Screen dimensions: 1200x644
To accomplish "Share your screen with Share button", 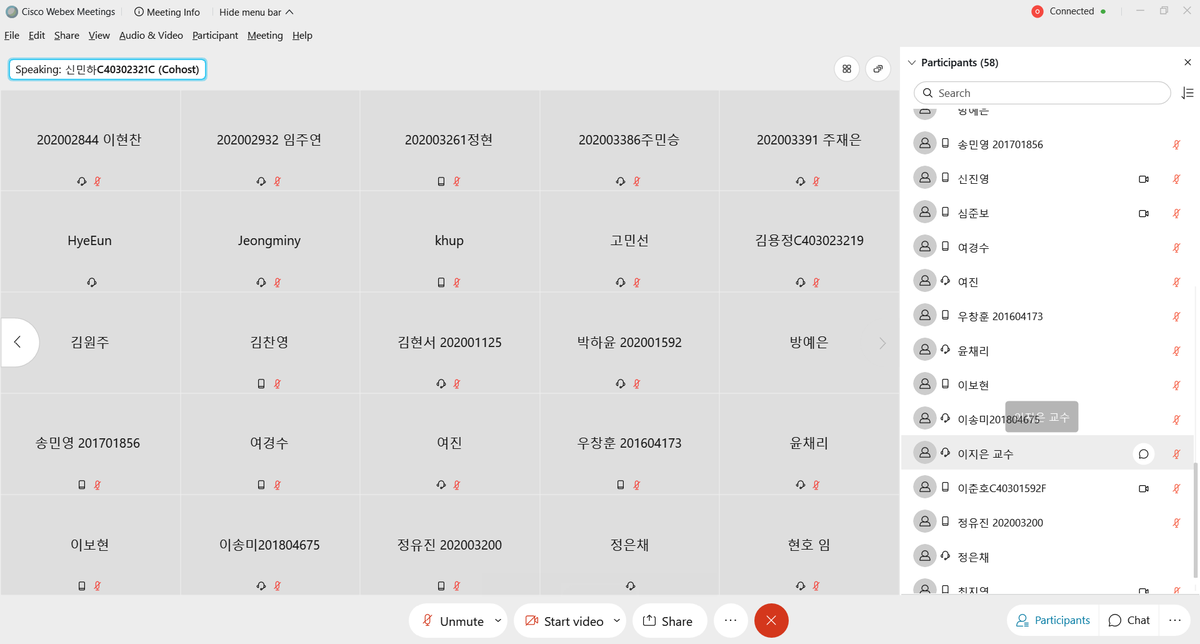I will click(x=668, y=621).
